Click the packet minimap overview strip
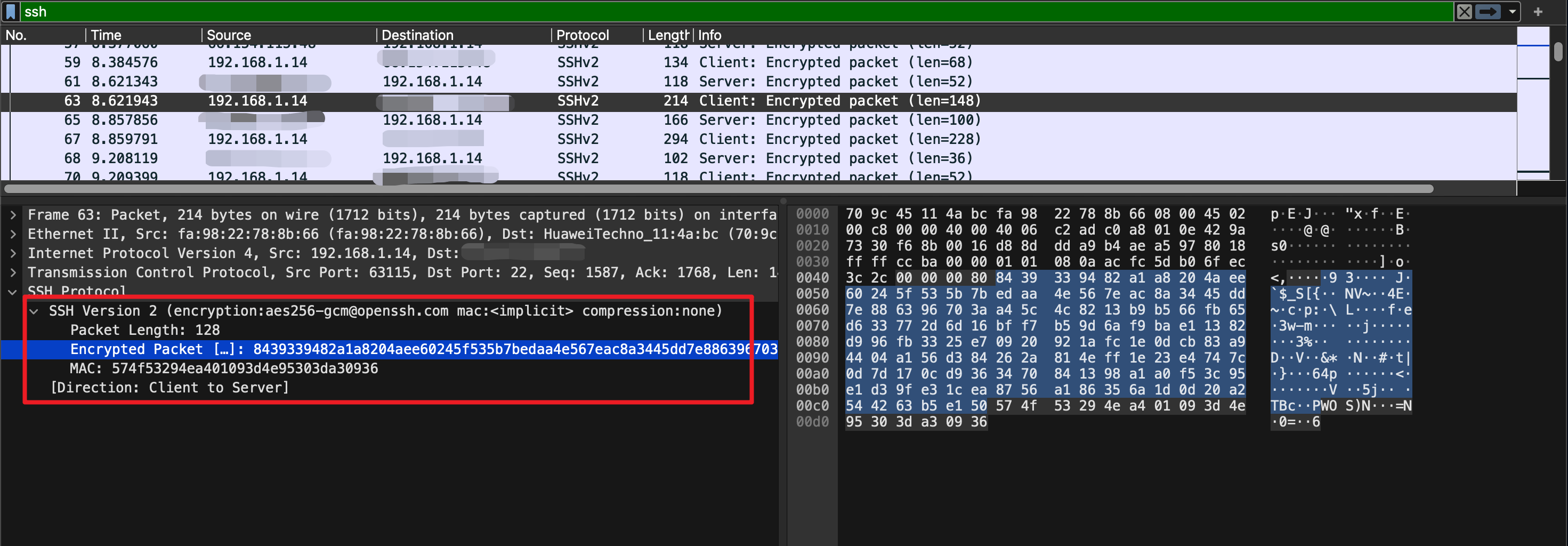This screenshot has width=1568, height=546. pyautogui.click(x=1533, y=103)
